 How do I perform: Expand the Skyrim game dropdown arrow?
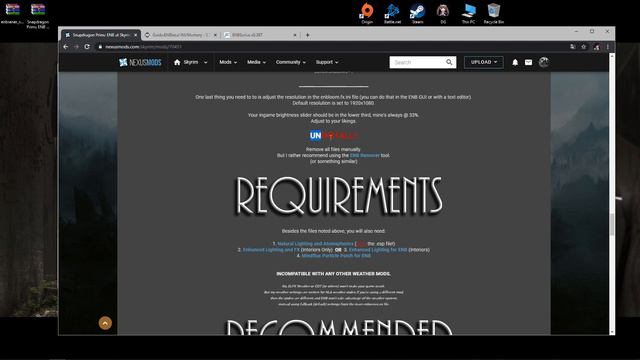pyautogui.click(x=205, y=62)
